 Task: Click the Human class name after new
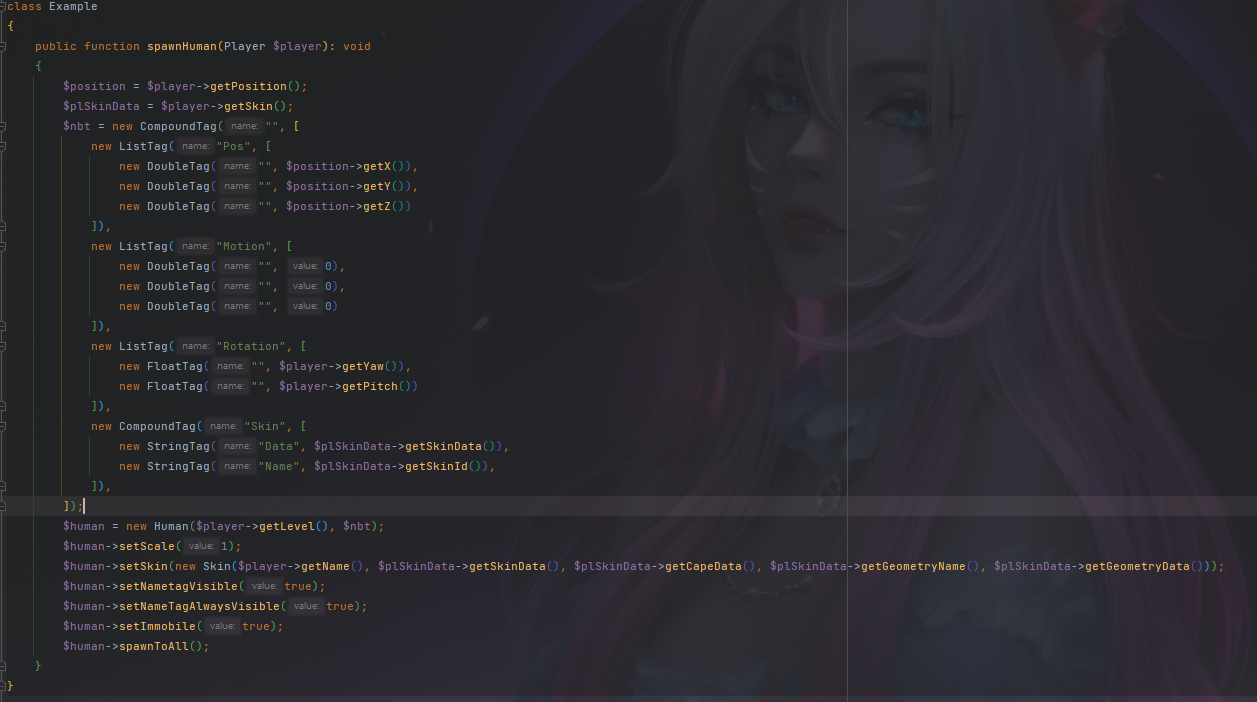point(171,526)
